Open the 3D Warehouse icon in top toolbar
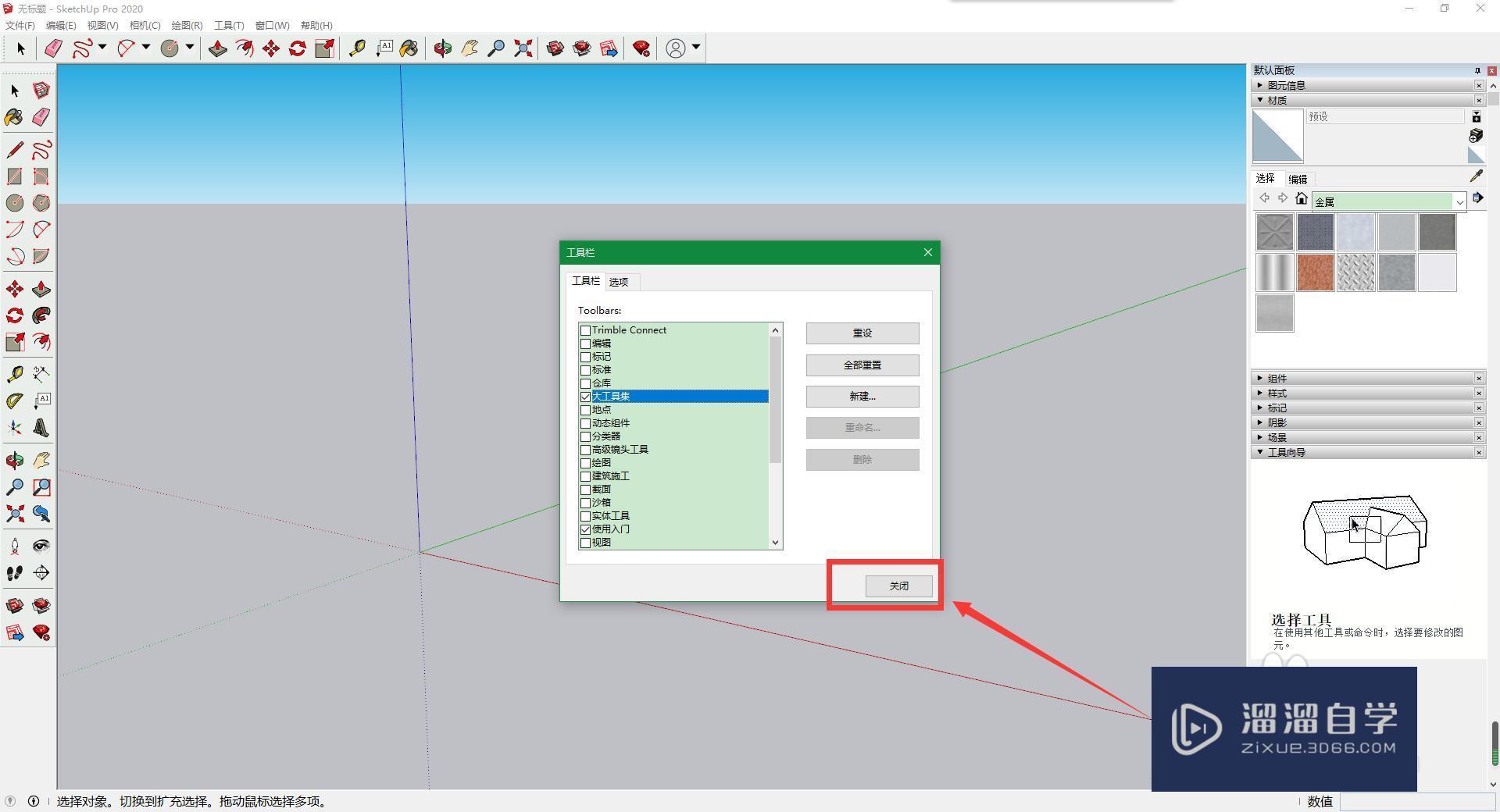Viewport: 1500px width, 812px height. click(555, 48)
